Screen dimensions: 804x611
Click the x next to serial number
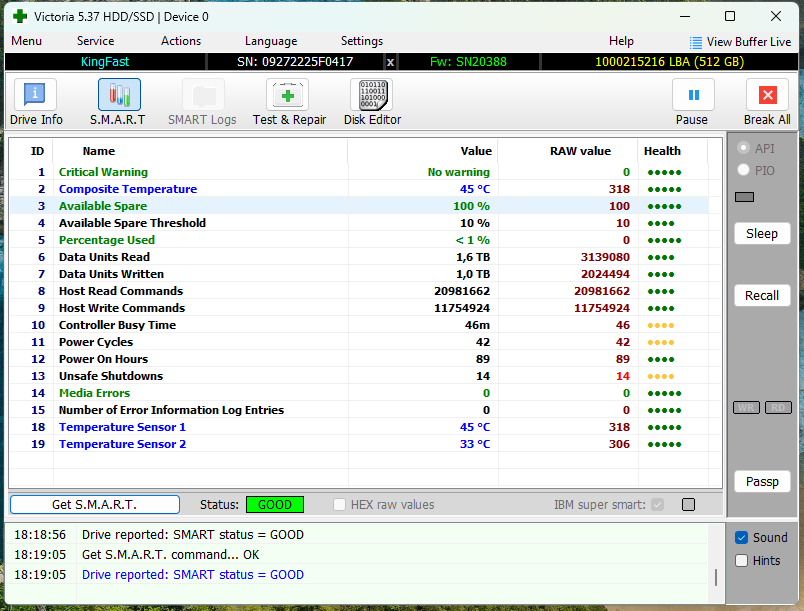[x=390, y=62]
